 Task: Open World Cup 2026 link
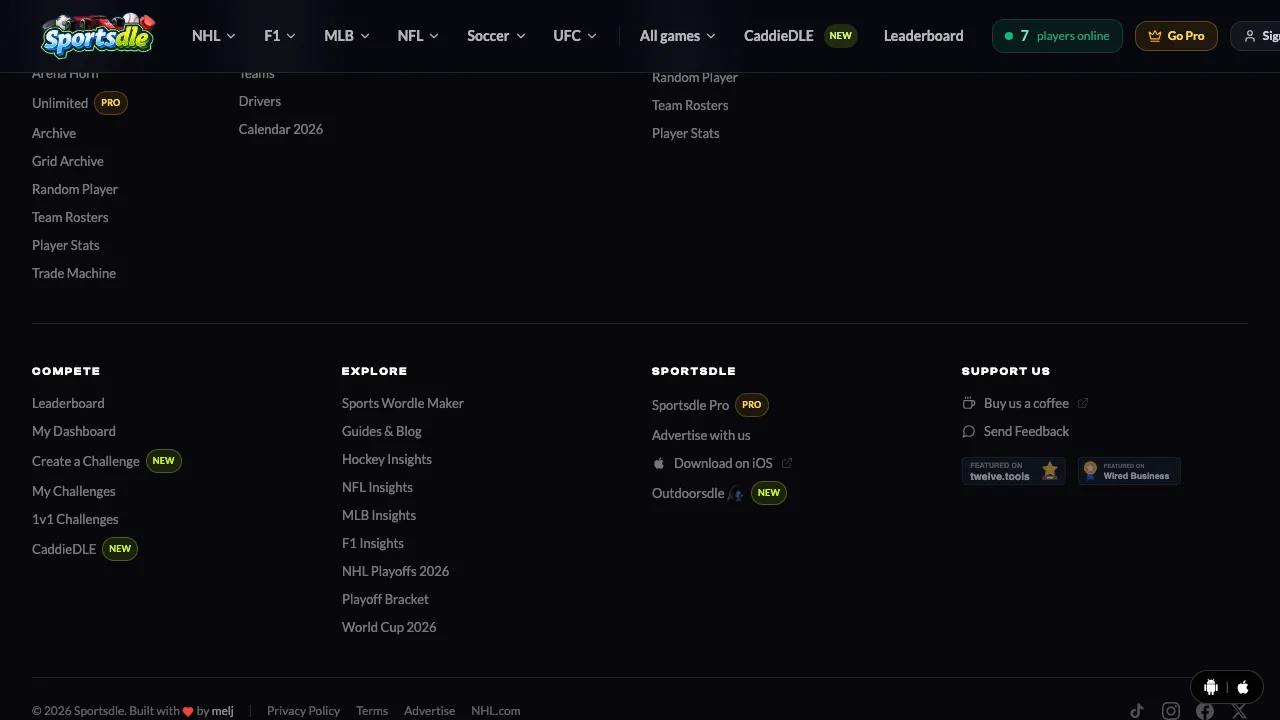pyautogui.click(x=389, y=627)
